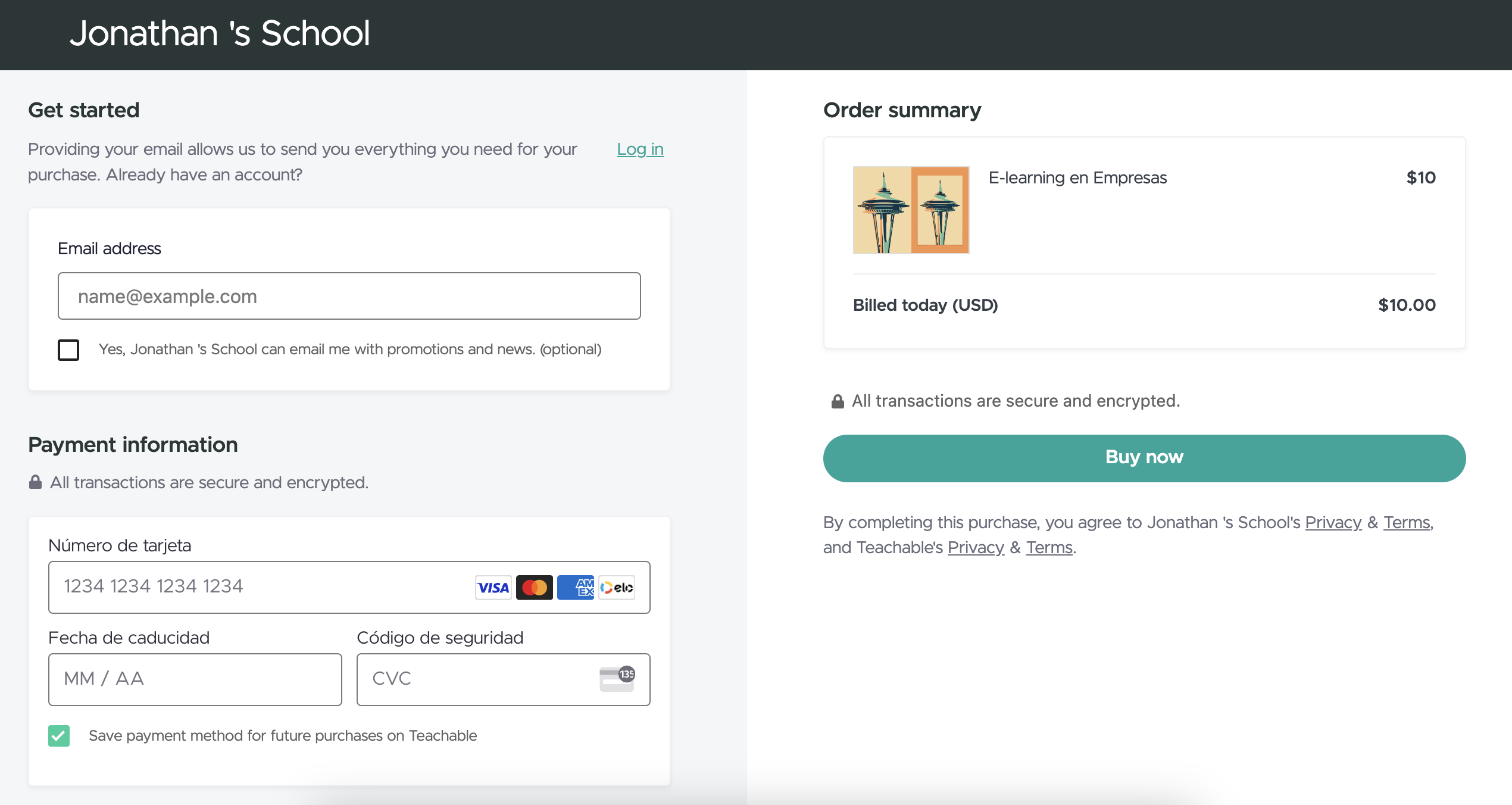Click the Email address label
1512x805 pixels.
[x=110, y=248]
